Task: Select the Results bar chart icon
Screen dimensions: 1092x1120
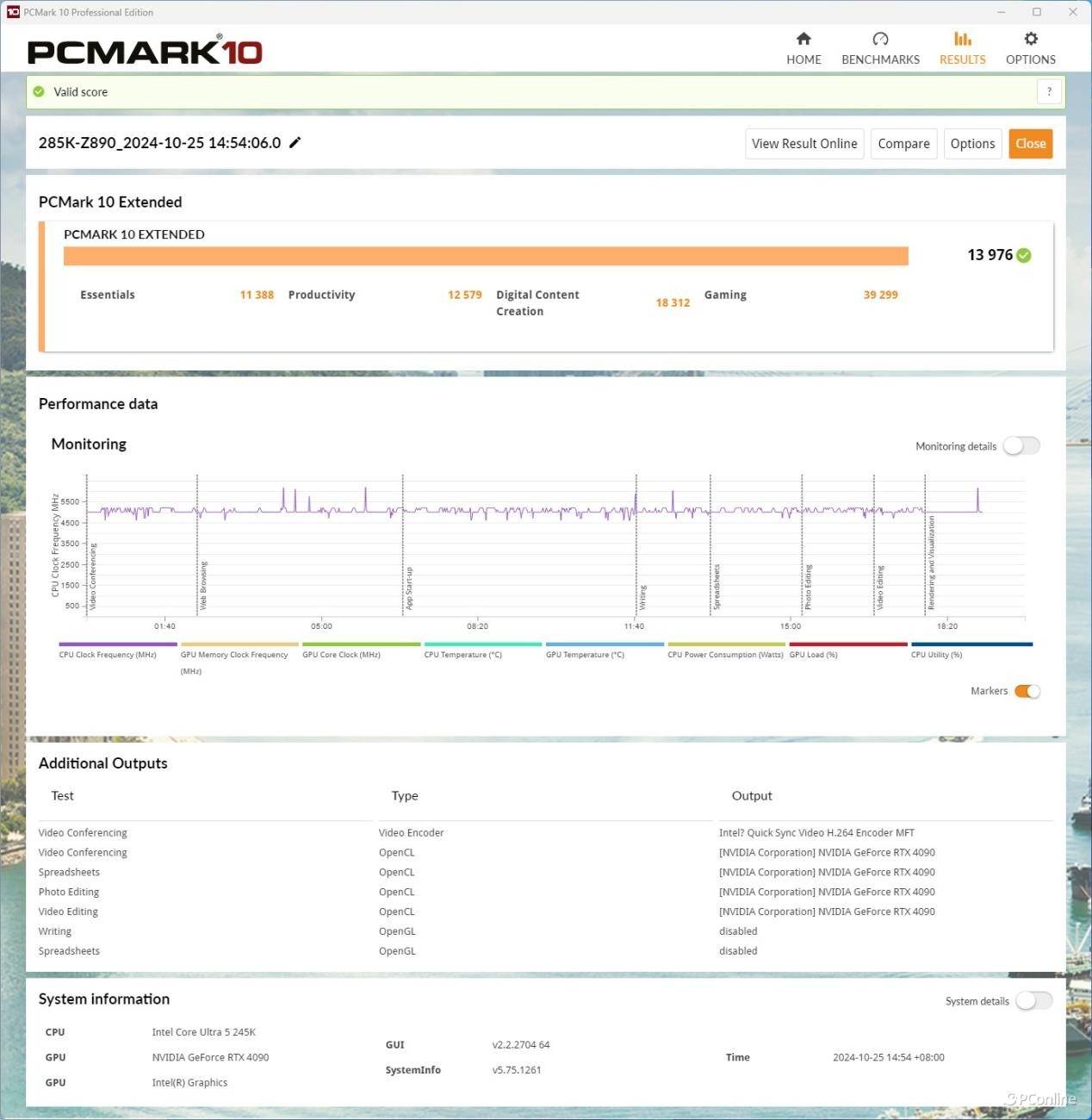Action: pos(962,40)
